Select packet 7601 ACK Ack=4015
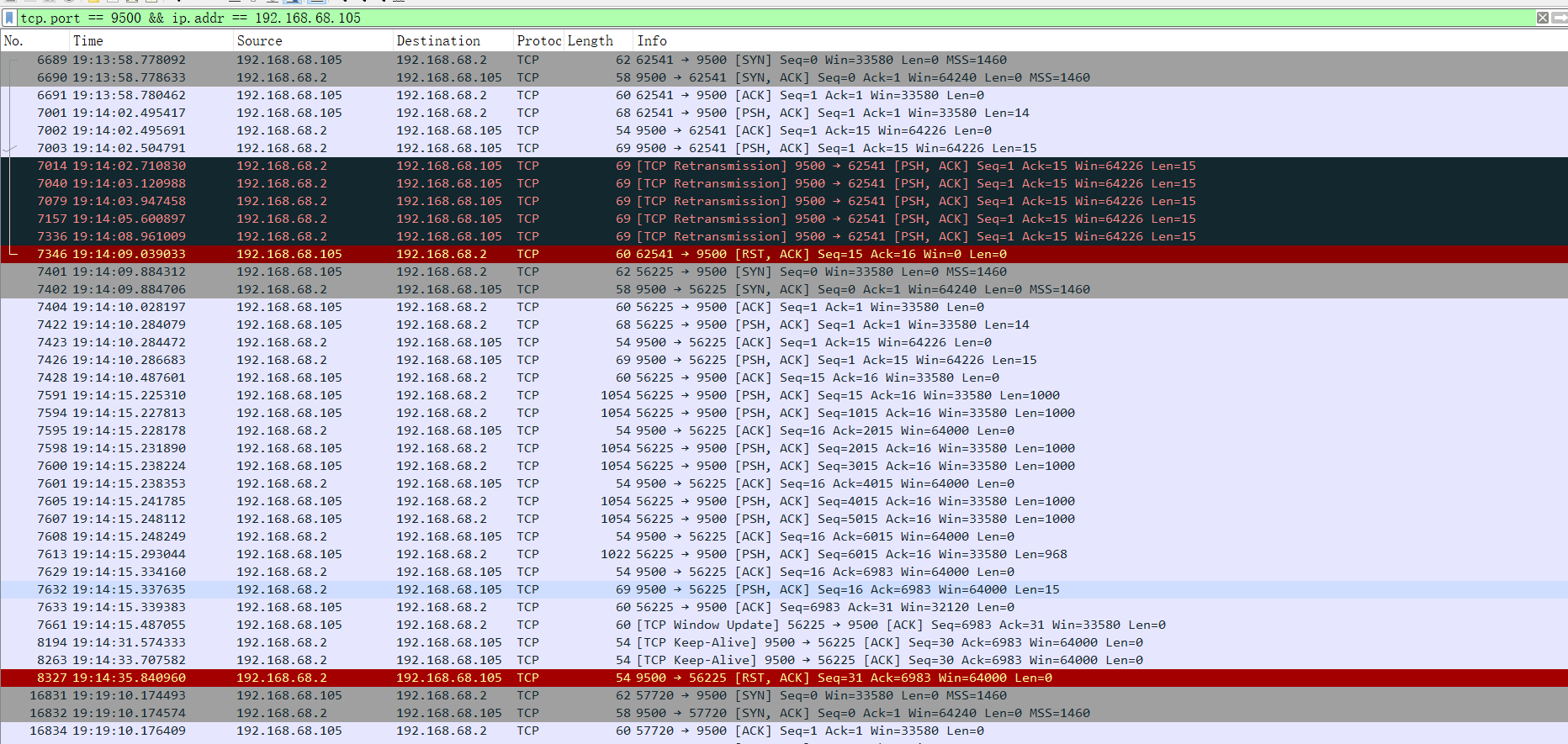Screen dimensions: 1568x744 [784, 483]
